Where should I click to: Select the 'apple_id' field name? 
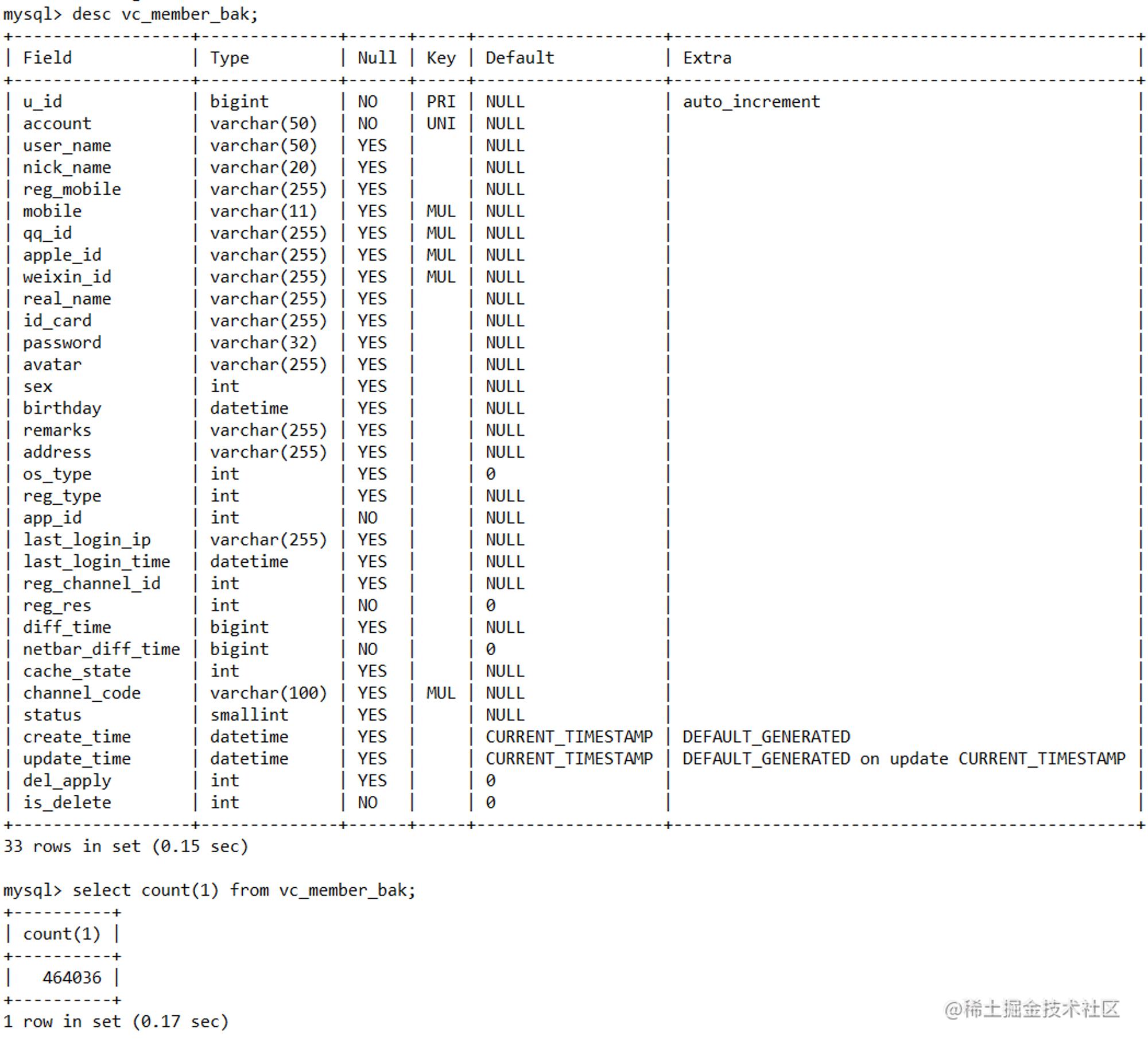click(x=62, y=255)
